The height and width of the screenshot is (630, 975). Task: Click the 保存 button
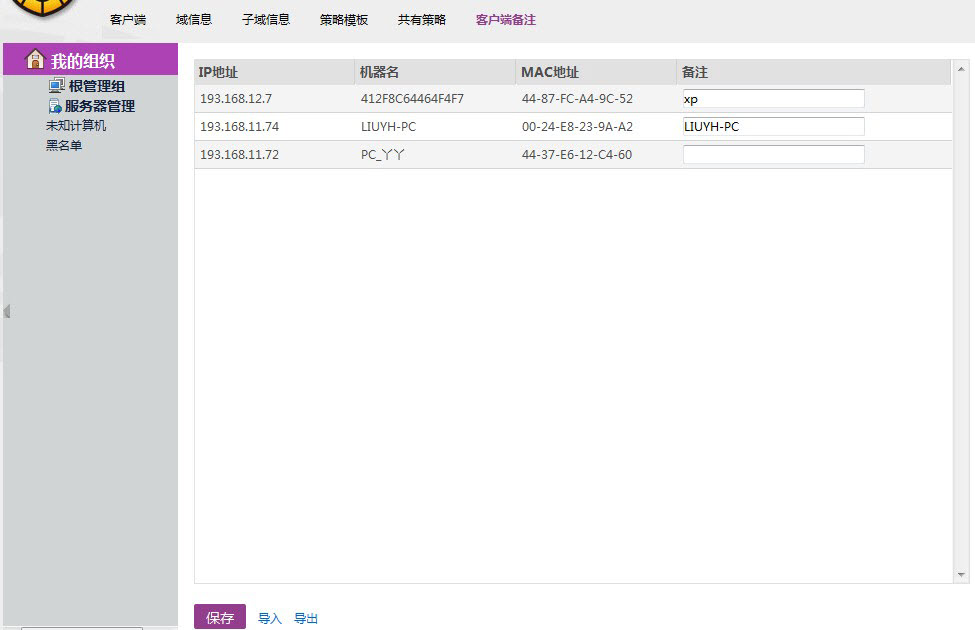pos(220,618)
